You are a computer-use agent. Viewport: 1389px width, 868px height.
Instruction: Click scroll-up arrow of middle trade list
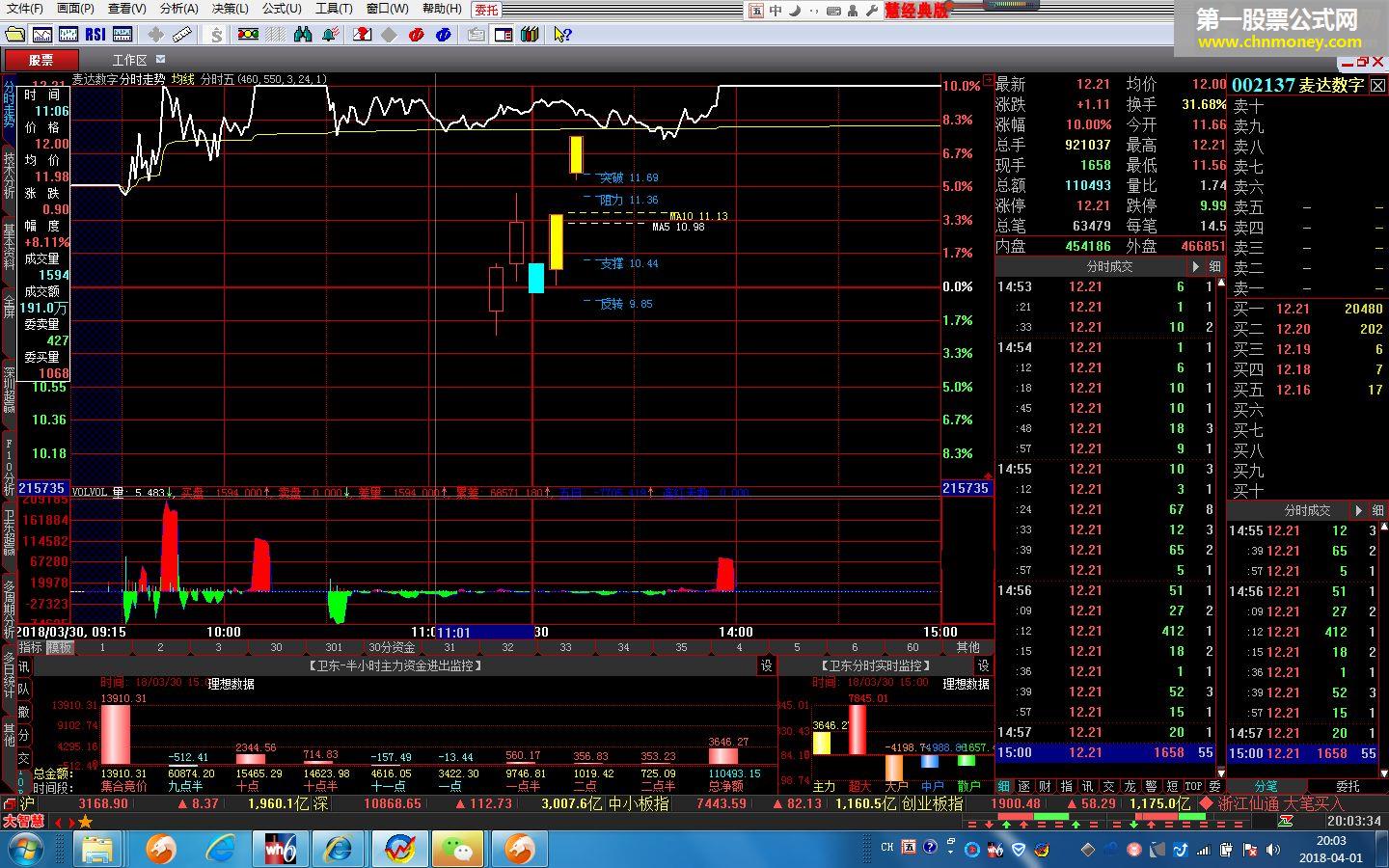[x=1221, y=283]
